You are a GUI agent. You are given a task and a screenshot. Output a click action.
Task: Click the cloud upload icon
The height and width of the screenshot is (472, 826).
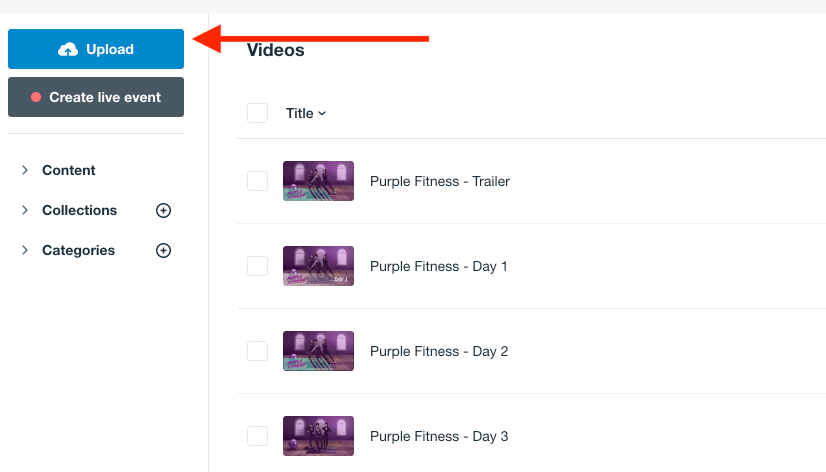(68, 50)
